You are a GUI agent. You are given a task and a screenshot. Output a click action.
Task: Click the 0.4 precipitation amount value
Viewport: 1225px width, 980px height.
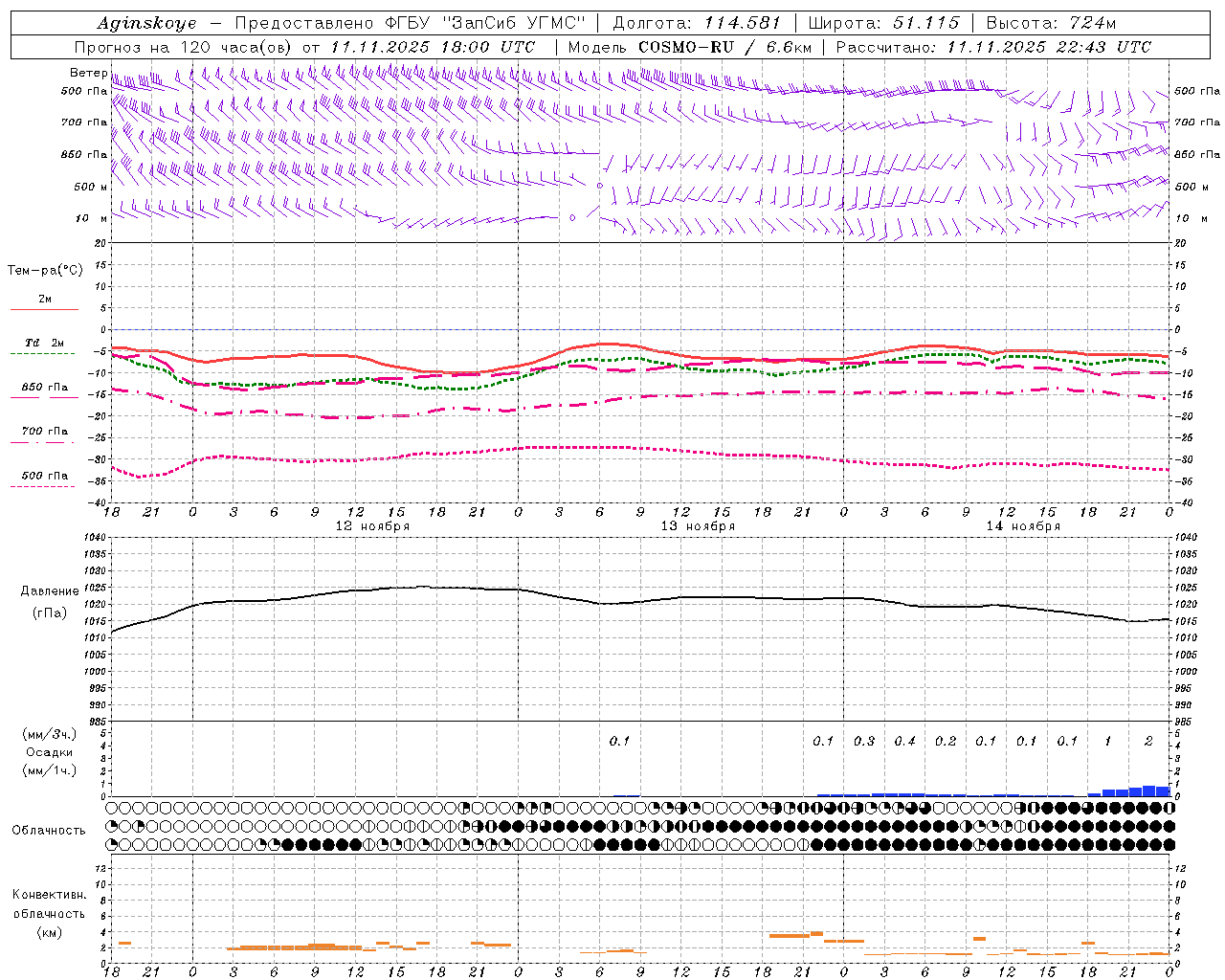[x=904, y=741]
